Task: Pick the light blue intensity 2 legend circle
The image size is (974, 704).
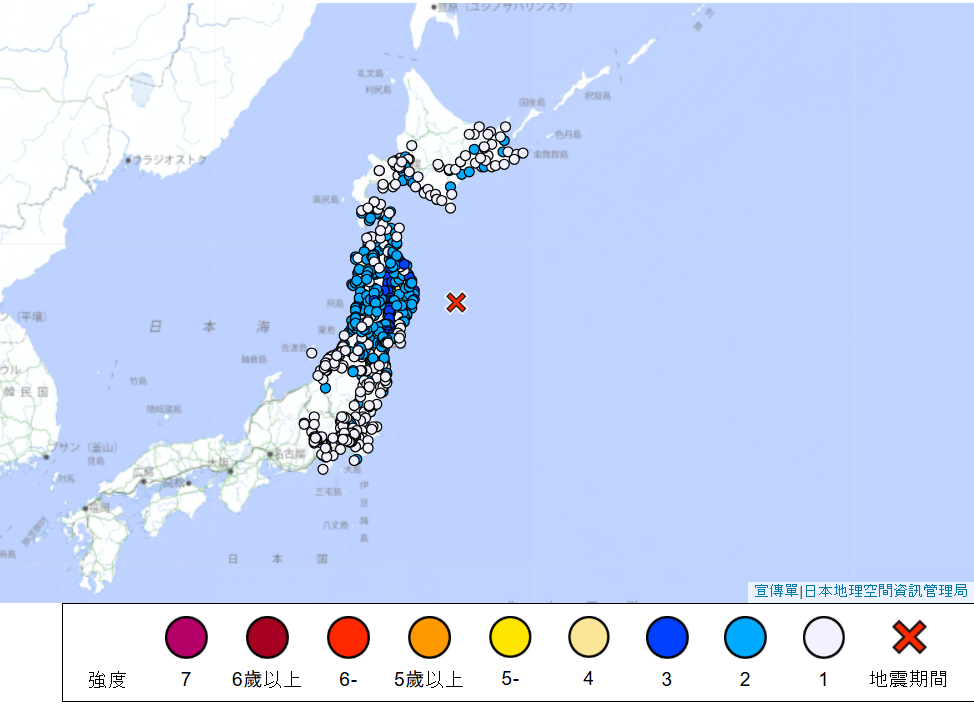Action: tap(745, 637)
